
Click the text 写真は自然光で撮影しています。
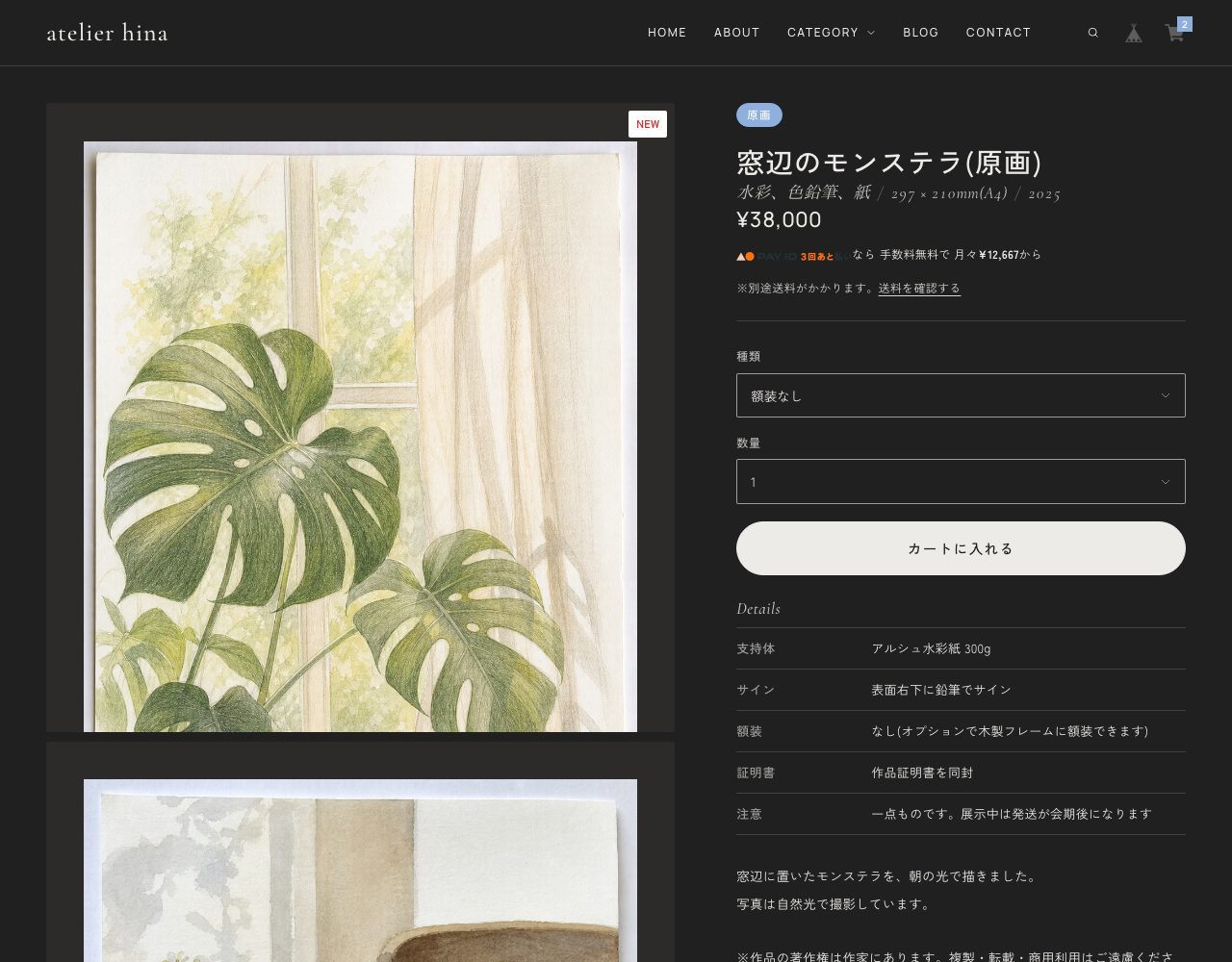(x=834, y=904)
